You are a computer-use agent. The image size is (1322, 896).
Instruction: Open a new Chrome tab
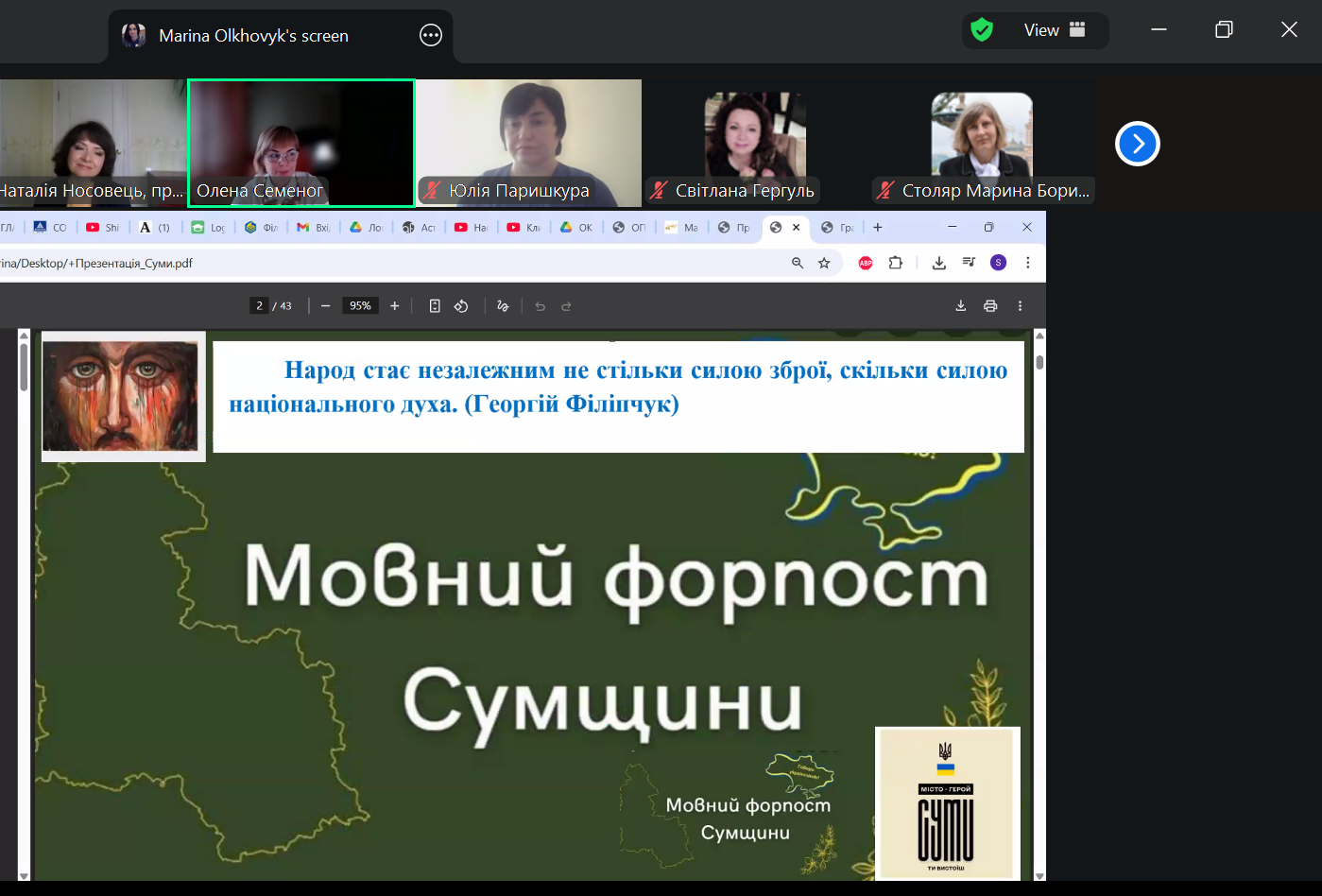(878, 228)
